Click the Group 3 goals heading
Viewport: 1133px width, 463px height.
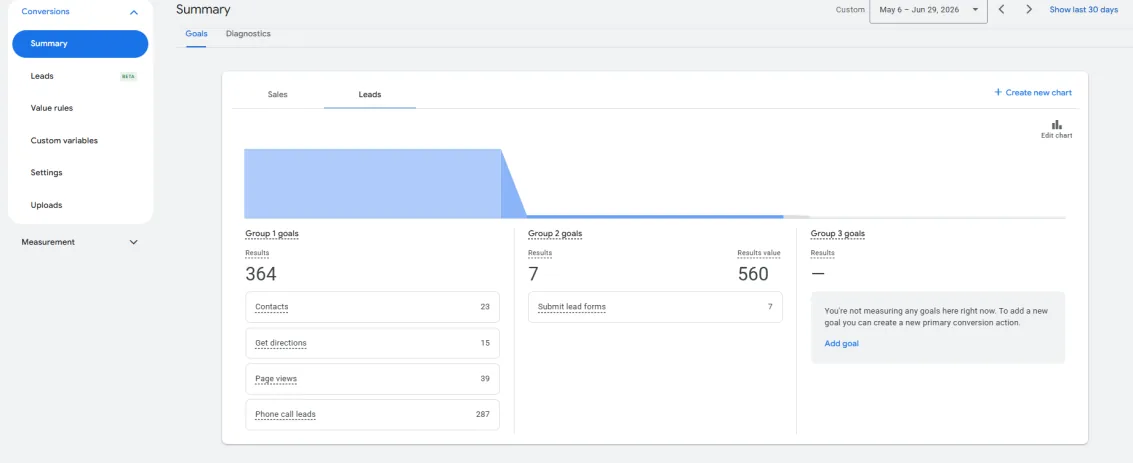tap(837, 234)
